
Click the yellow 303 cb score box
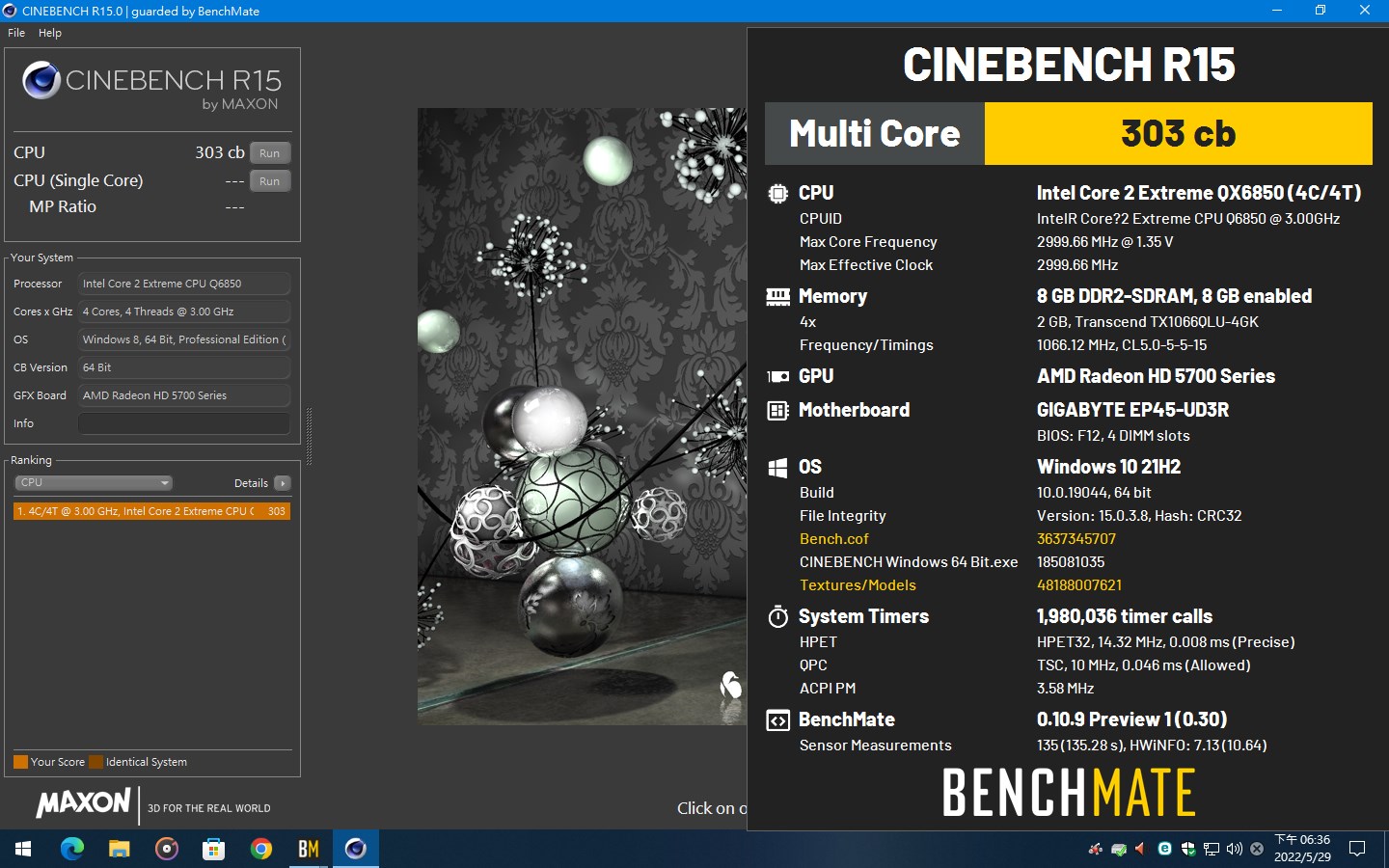coord(1178,133)
